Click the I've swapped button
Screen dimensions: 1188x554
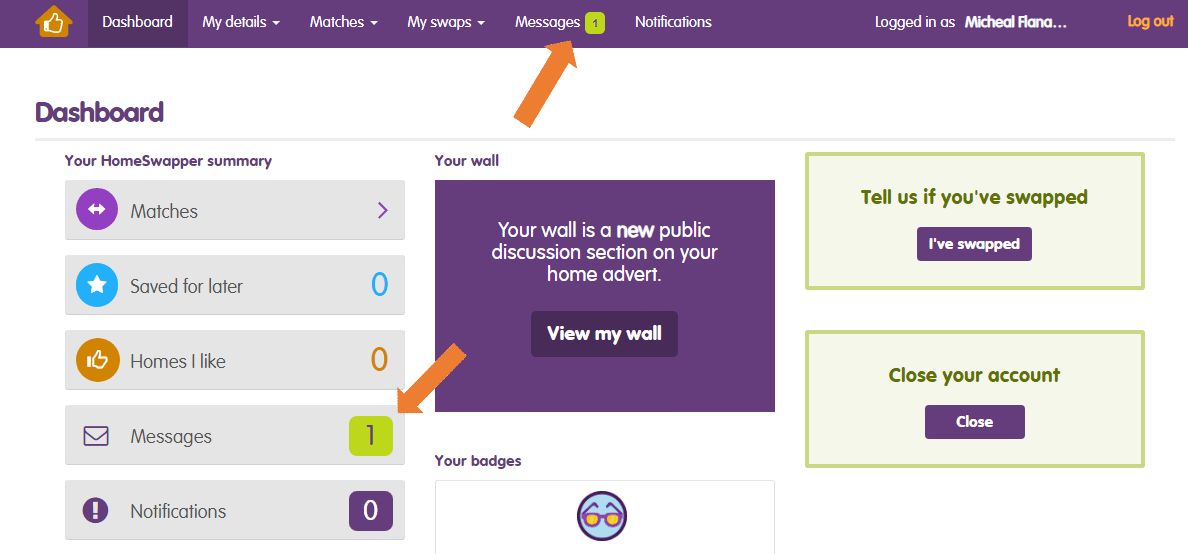(974, 244)
